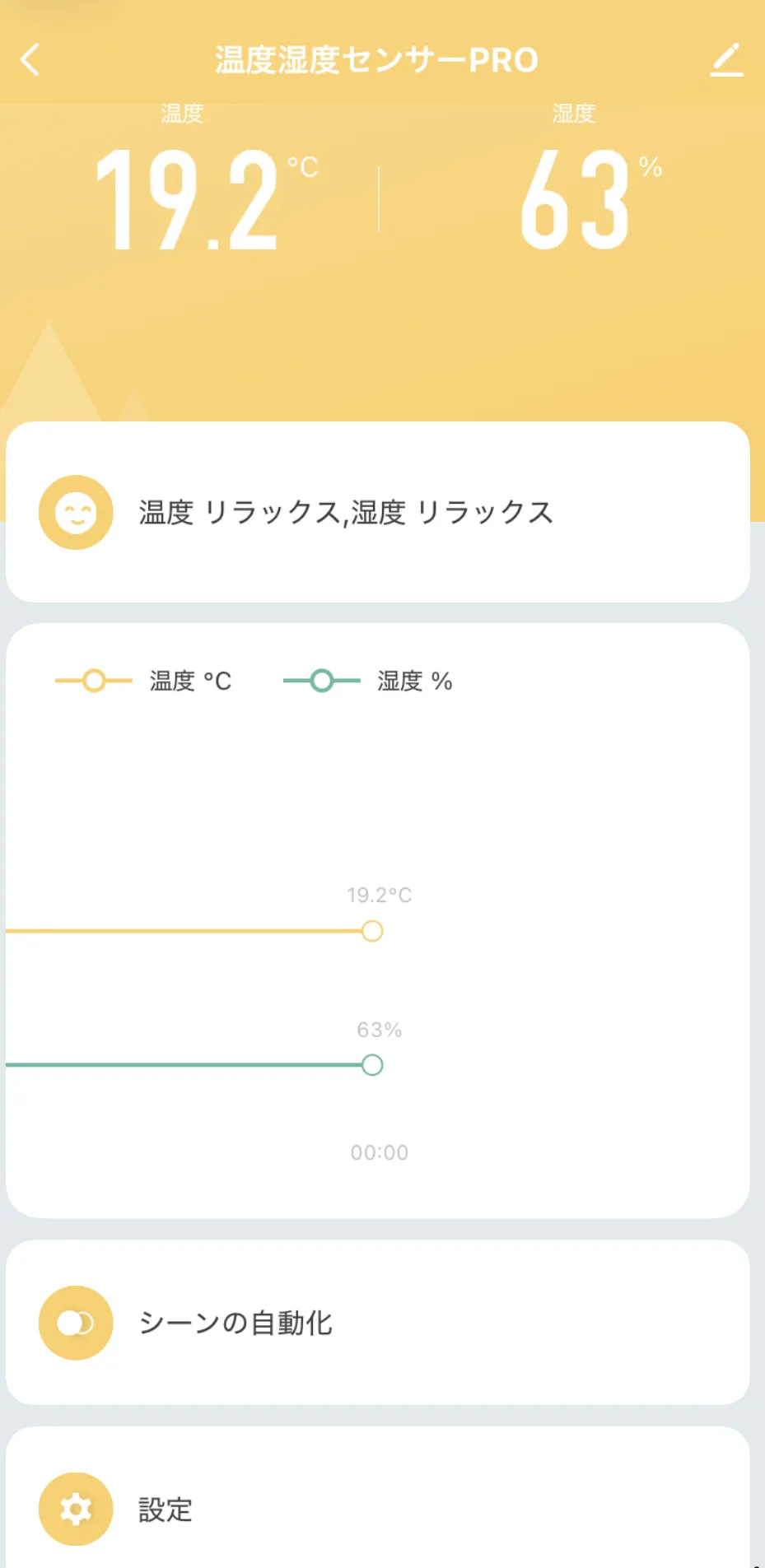
Task: Click the green humidity line in the chart
Action: point(181,1065)
